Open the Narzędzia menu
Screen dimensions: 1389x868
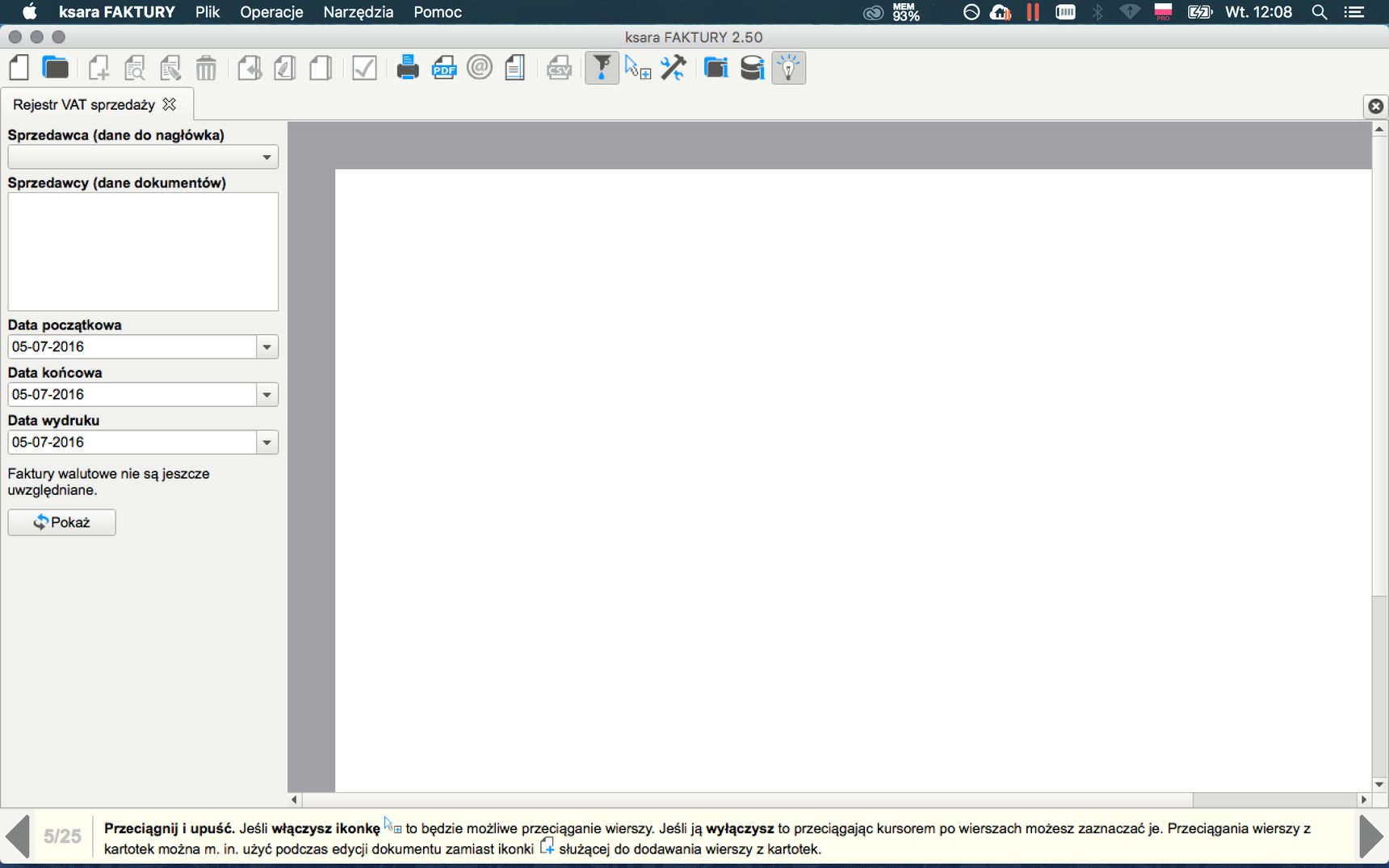click(x=358, y=12)
